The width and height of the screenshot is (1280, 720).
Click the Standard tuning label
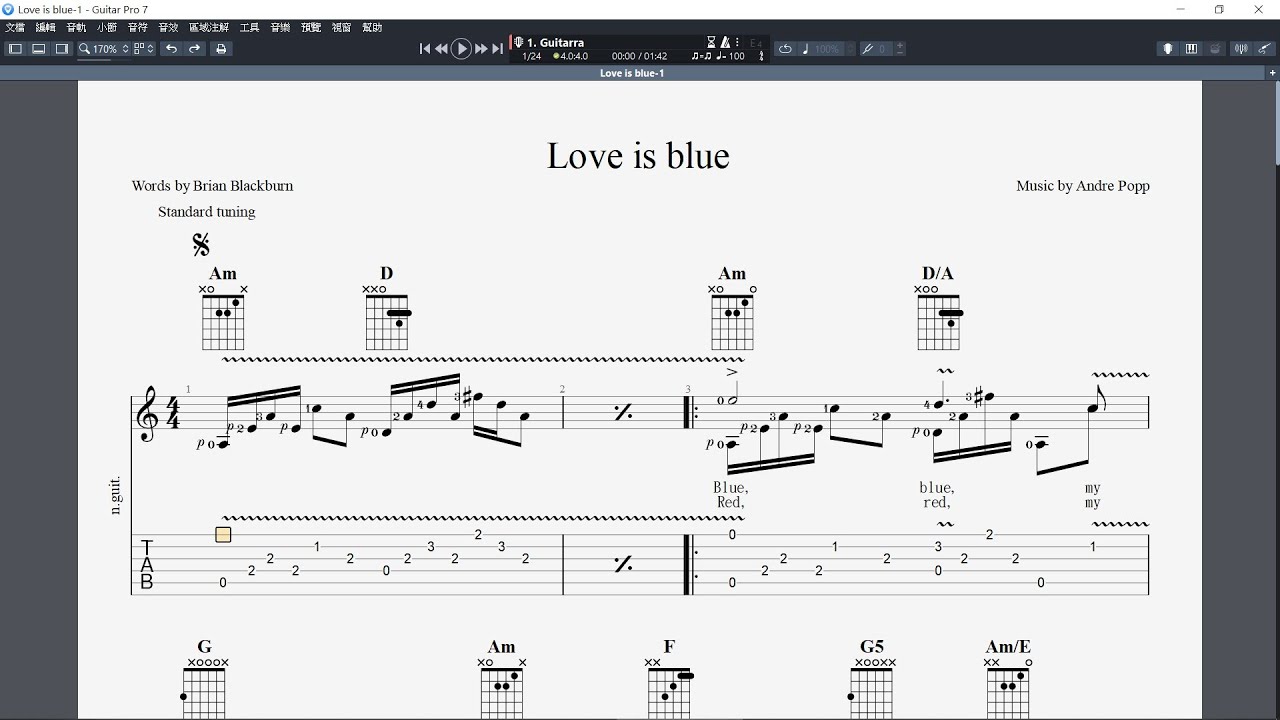206,212
